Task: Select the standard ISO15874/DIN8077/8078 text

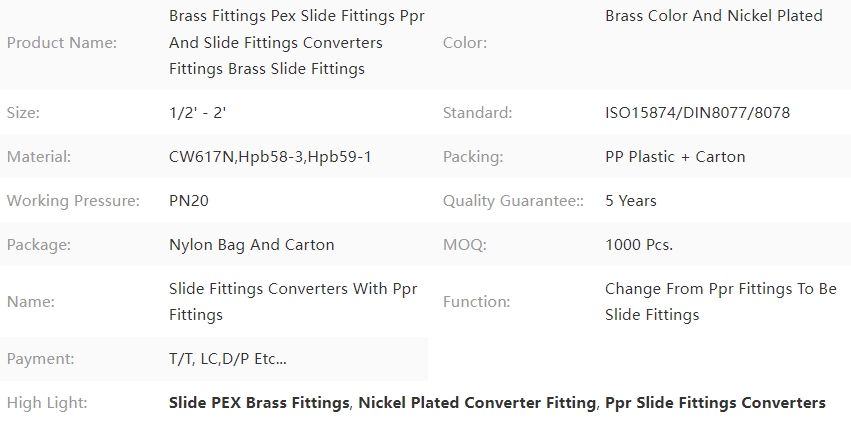Action: point(697,112)
